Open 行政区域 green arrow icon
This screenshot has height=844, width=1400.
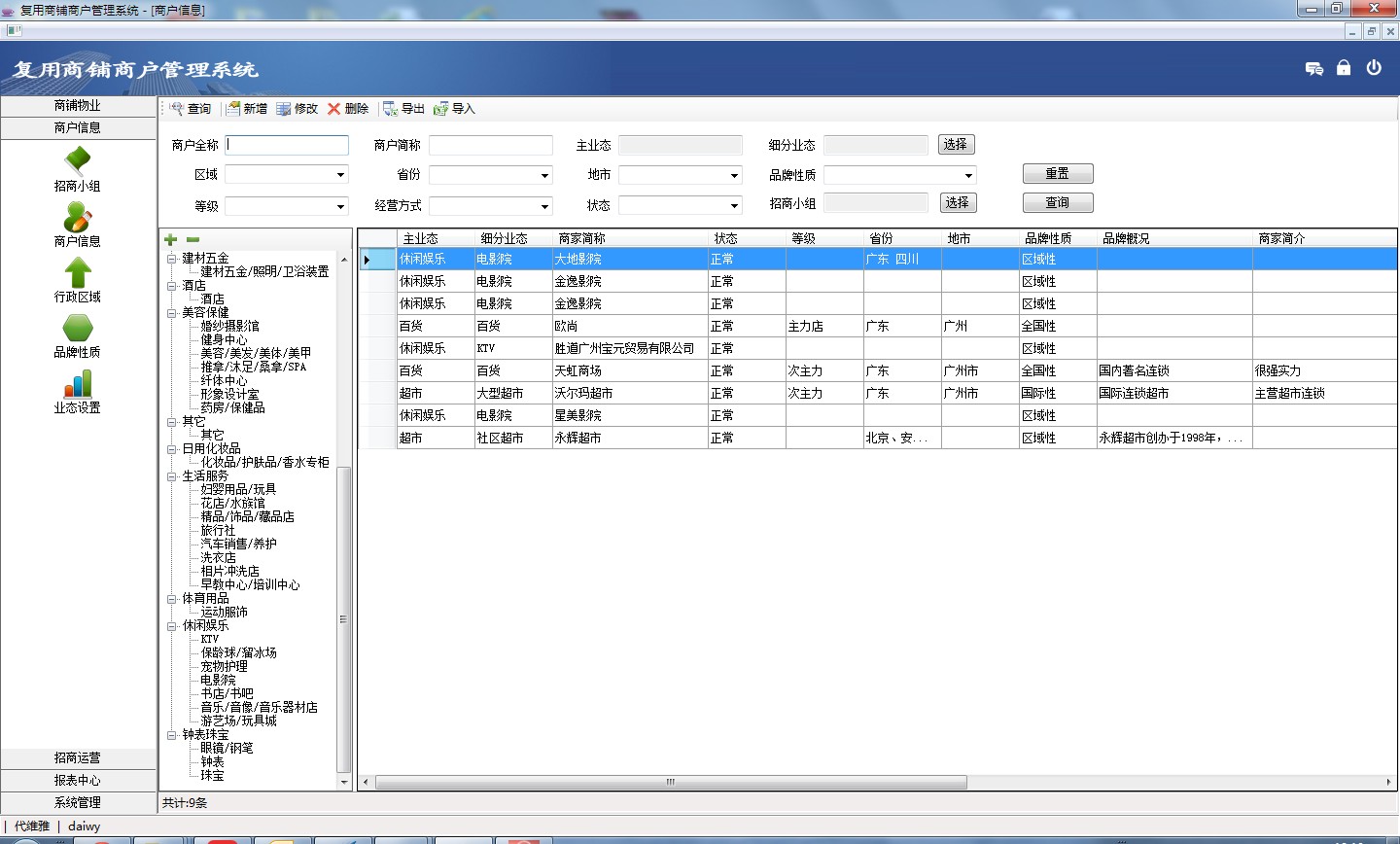pyautogui.click(x=78, y=272)
